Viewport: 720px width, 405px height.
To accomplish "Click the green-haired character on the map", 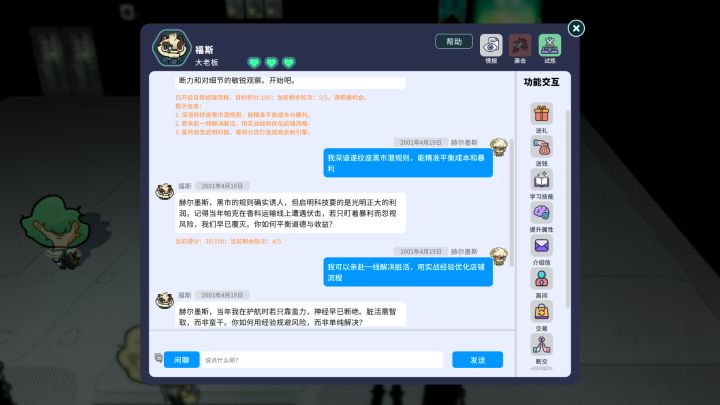I will [x=56, y=232].
